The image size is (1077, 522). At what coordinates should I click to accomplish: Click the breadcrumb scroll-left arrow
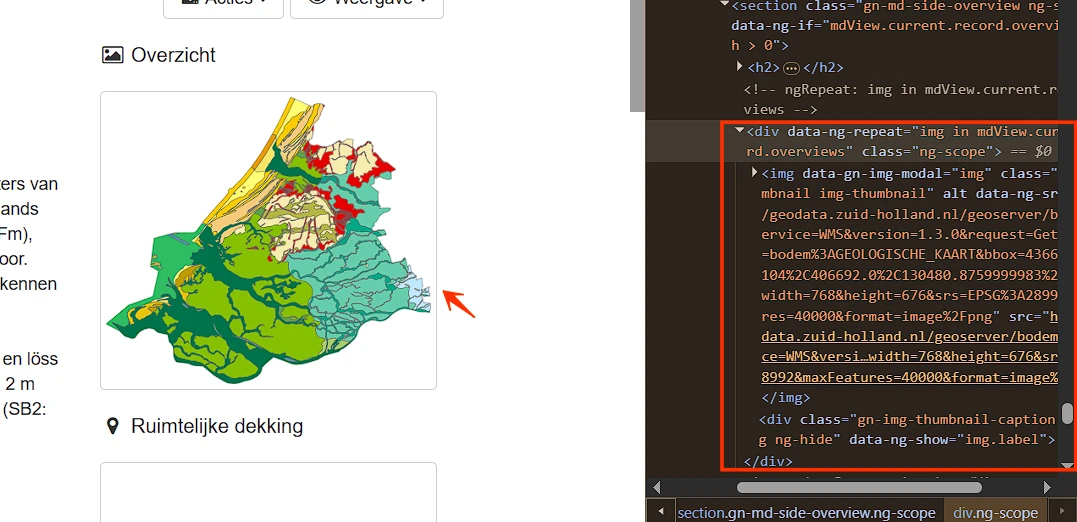point(661,512)
